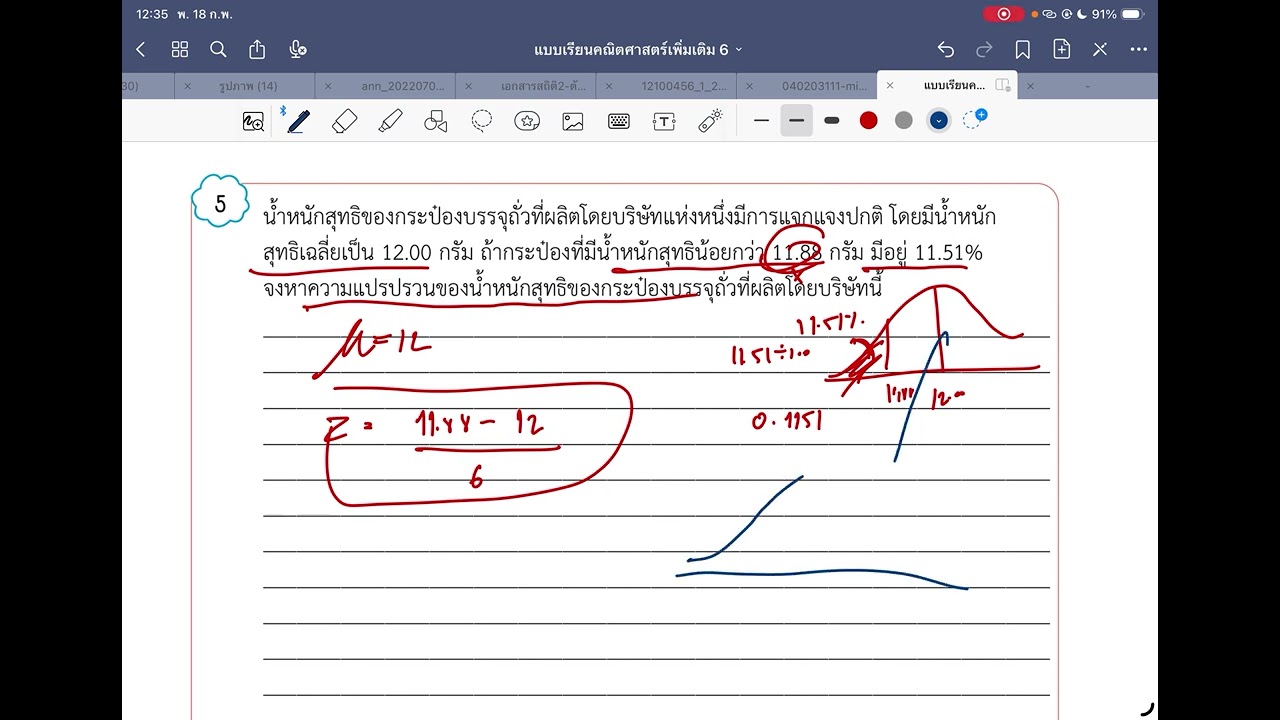Select the Shapes tool
Viewport: 1280px width, 720px height.
pyautogui.click(x=435, y=121)
